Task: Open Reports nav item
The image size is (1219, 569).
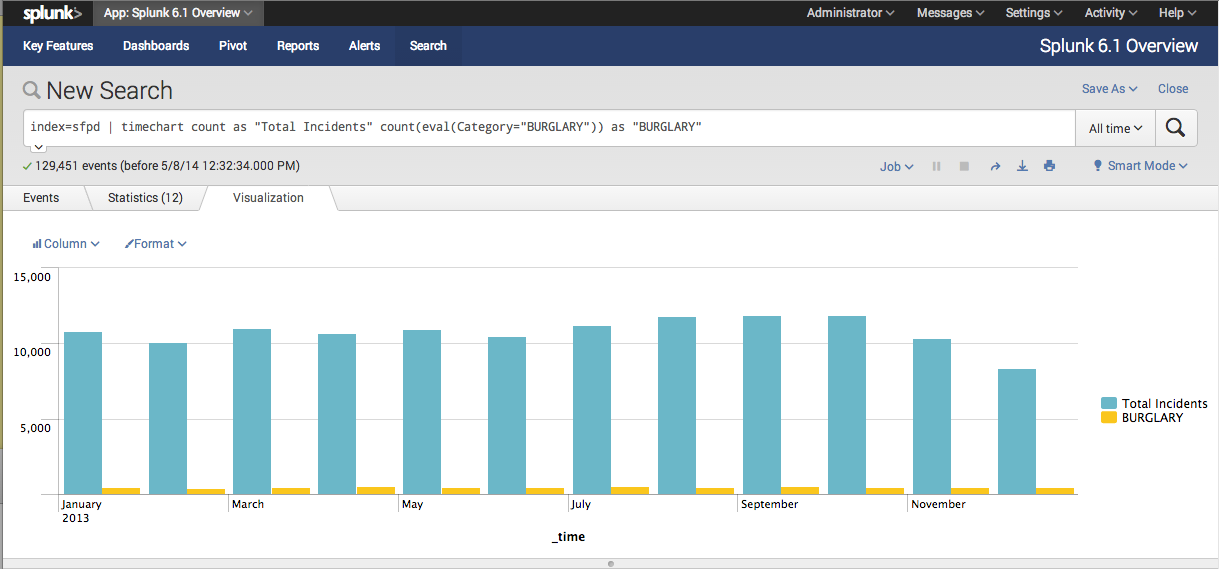Action: coord(298,46)
